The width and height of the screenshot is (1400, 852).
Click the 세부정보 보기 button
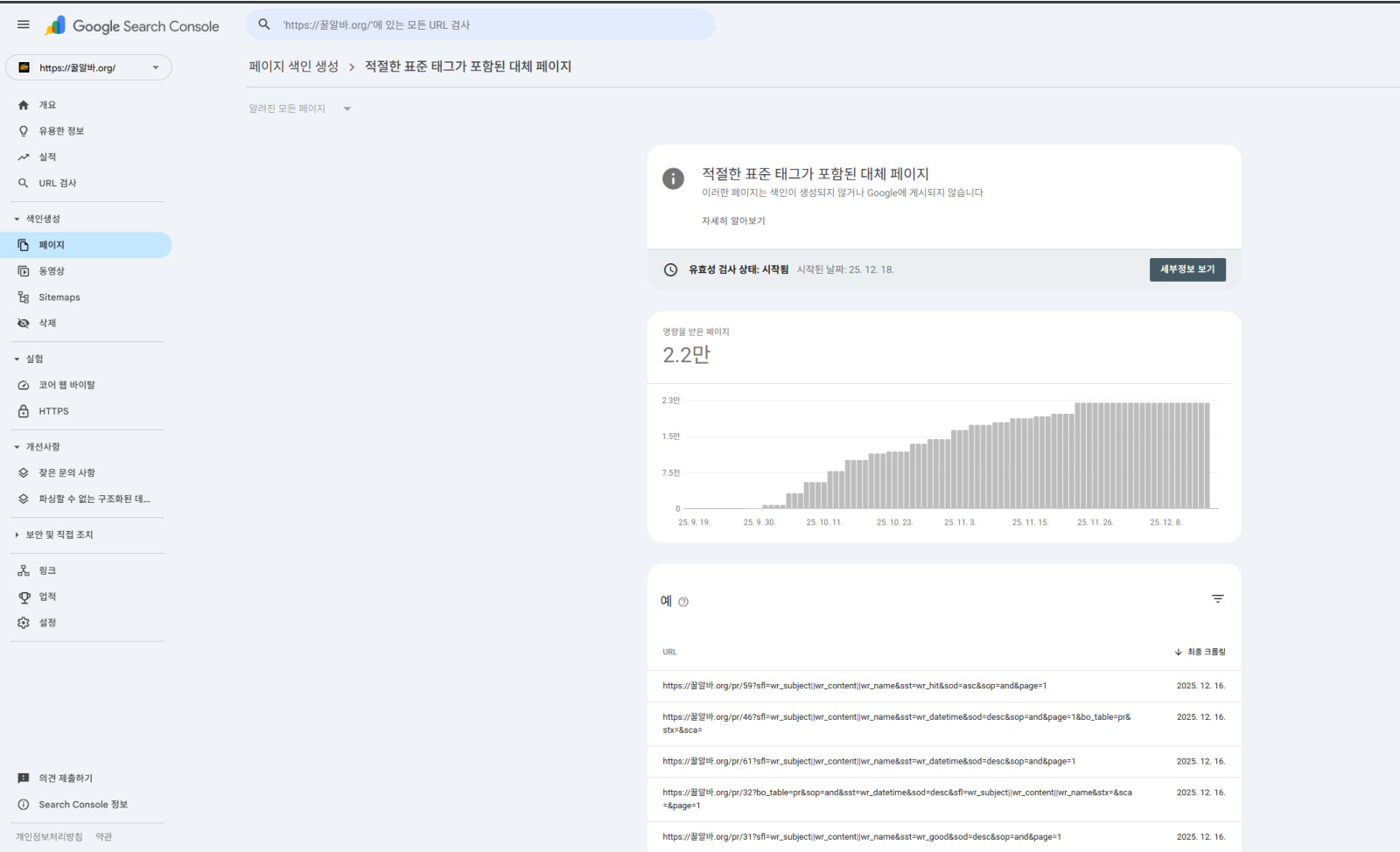[x=1186, y=269]
